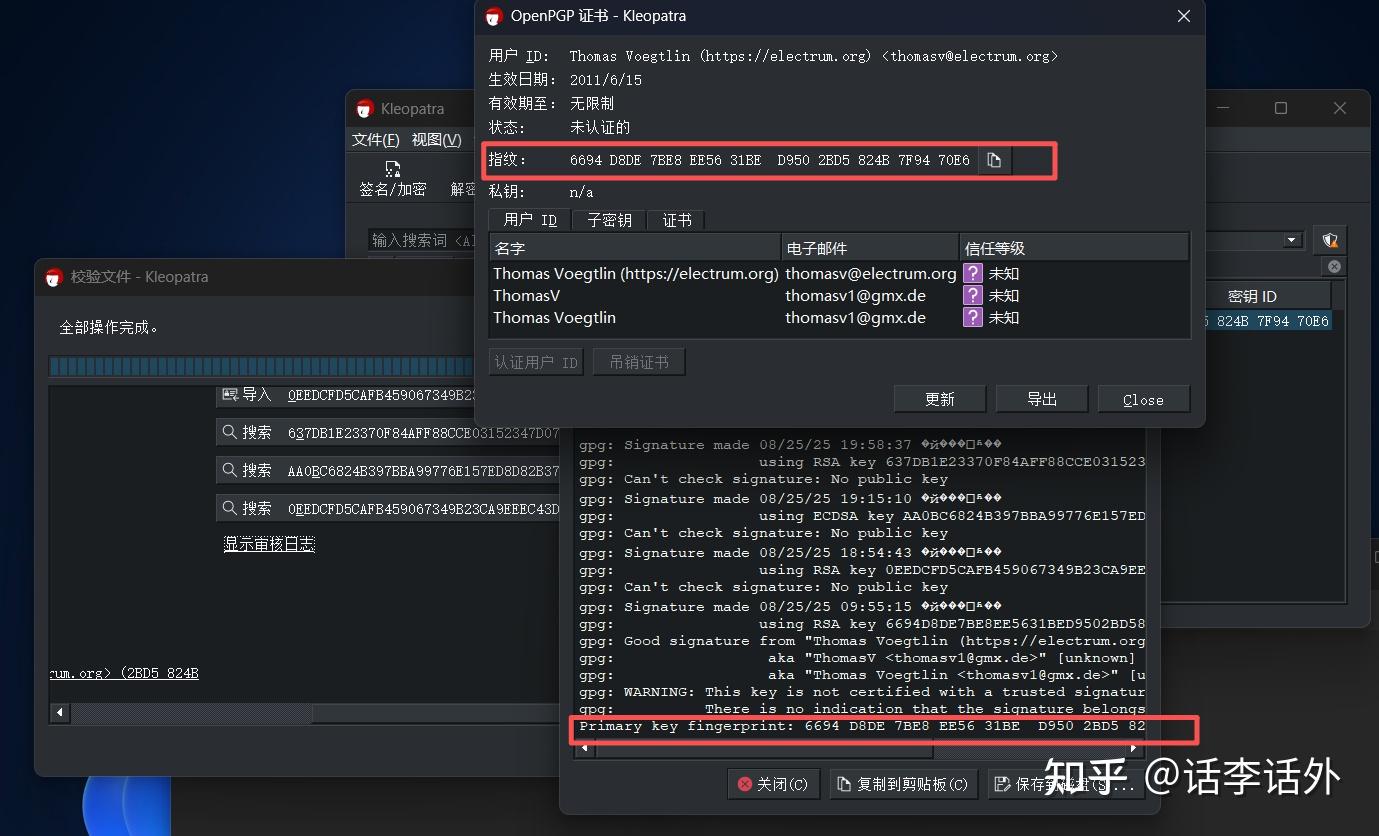Click the Kleopatra logo in the main window title
The height and width of the screenshot is (836, 1379).
364,109
